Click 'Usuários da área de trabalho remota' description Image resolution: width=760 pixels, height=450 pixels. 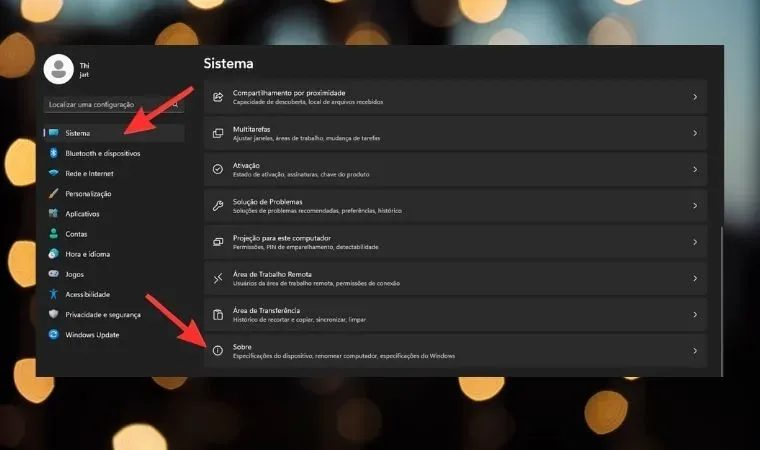316,283
